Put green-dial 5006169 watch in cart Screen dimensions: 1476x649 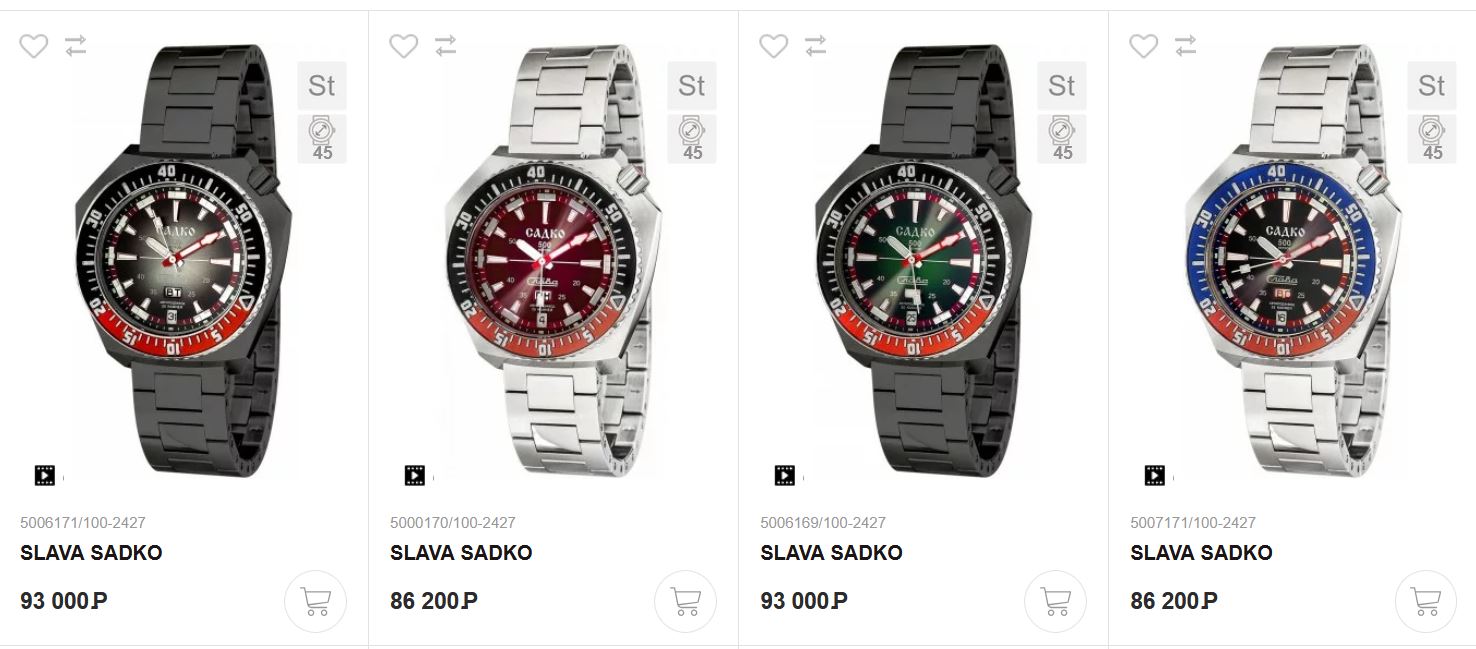[1055, 601]
